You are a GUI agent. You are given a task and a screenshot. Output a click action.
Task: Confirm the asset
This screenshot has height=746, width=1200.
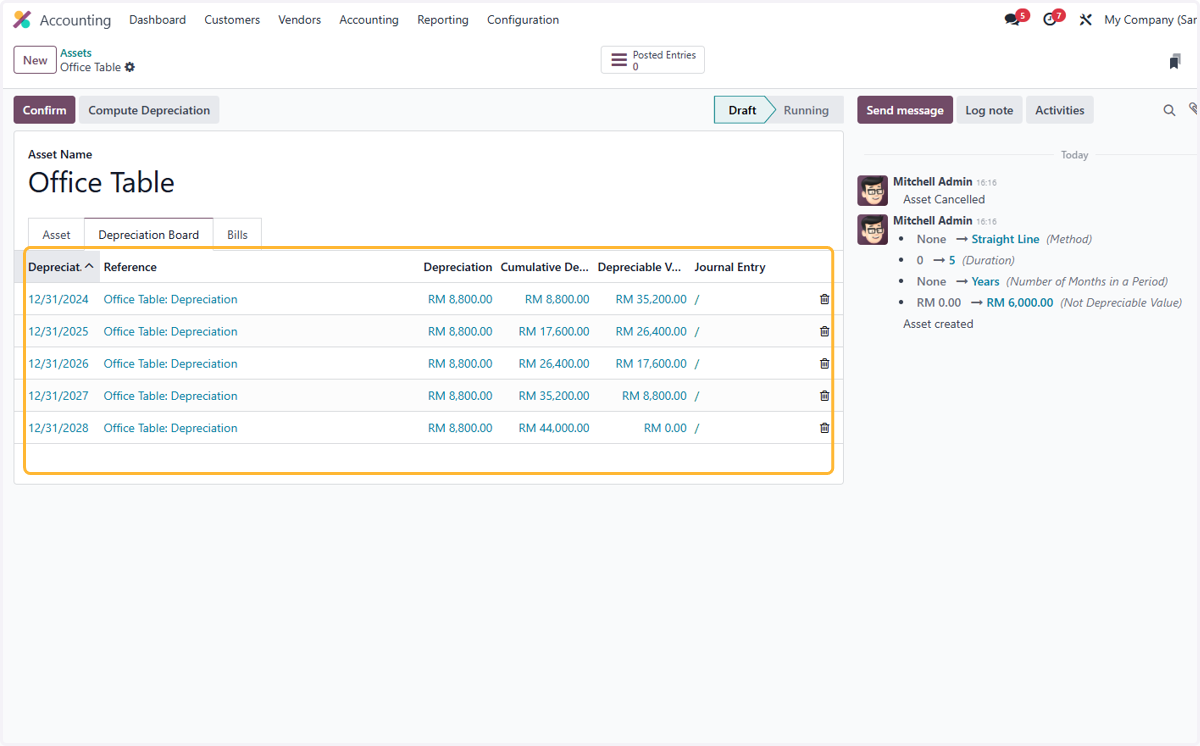(x=44, y=110)
